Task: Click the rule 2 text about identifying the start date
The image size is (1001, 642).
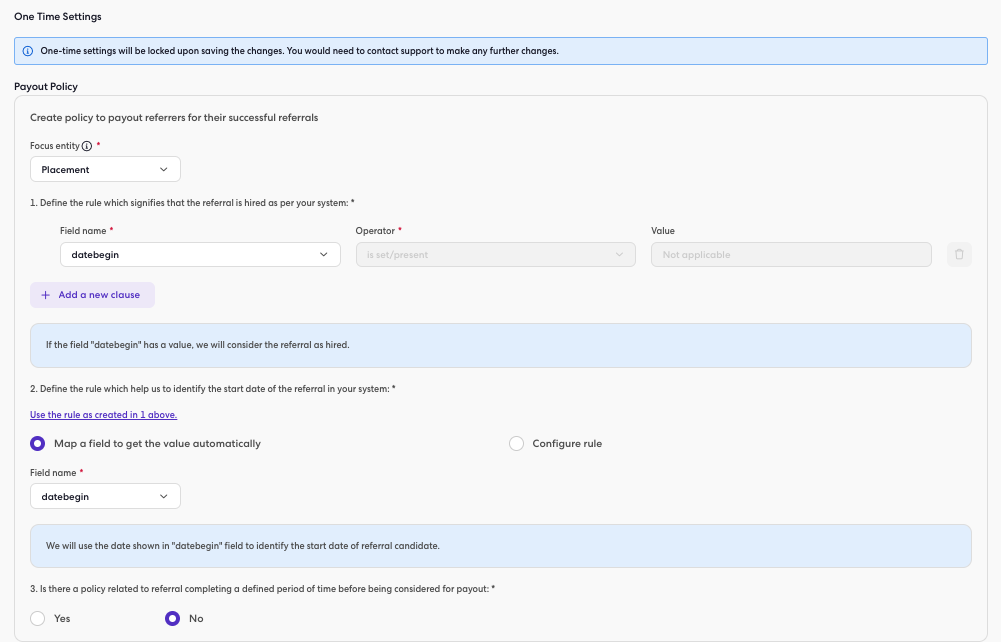Action: (x=213, y=389)
